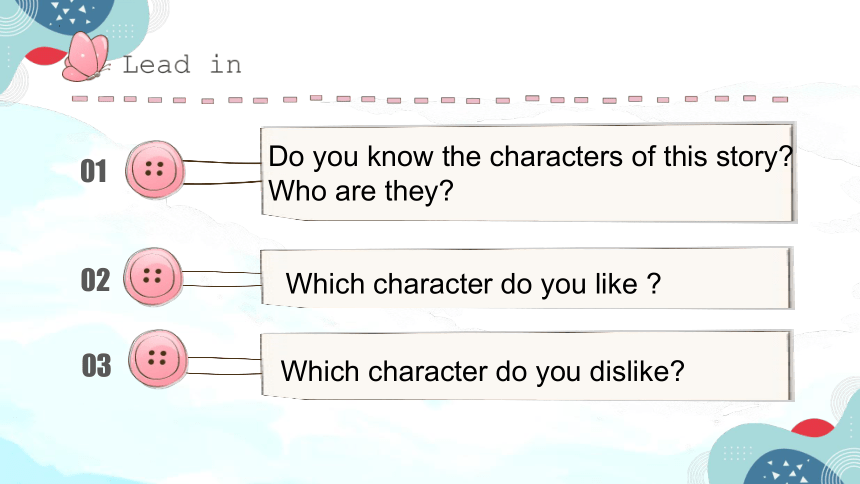Click the pink dashed divider line
This screenshot has width=860, height=484.
click(x=430, y=99)
